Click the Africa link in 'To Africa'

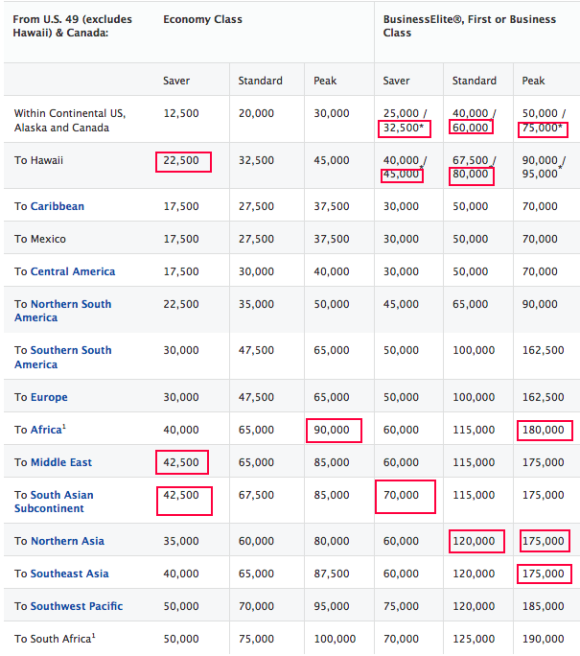pyautogui.click(x=46, y=430)
